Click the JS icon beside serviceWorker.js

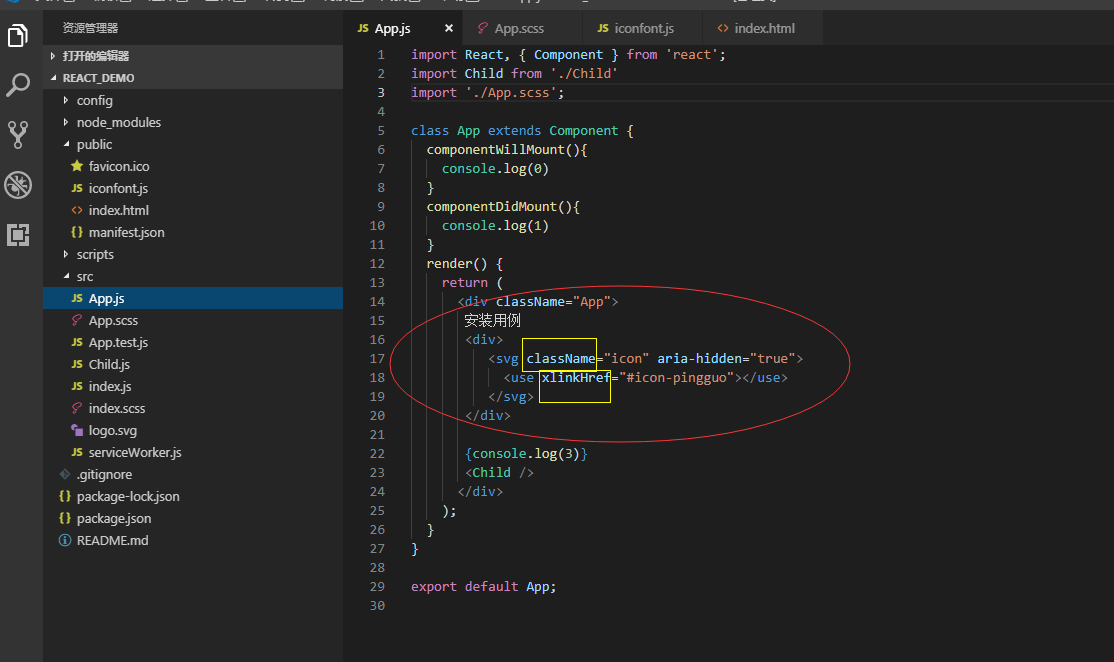click(77, 452)
